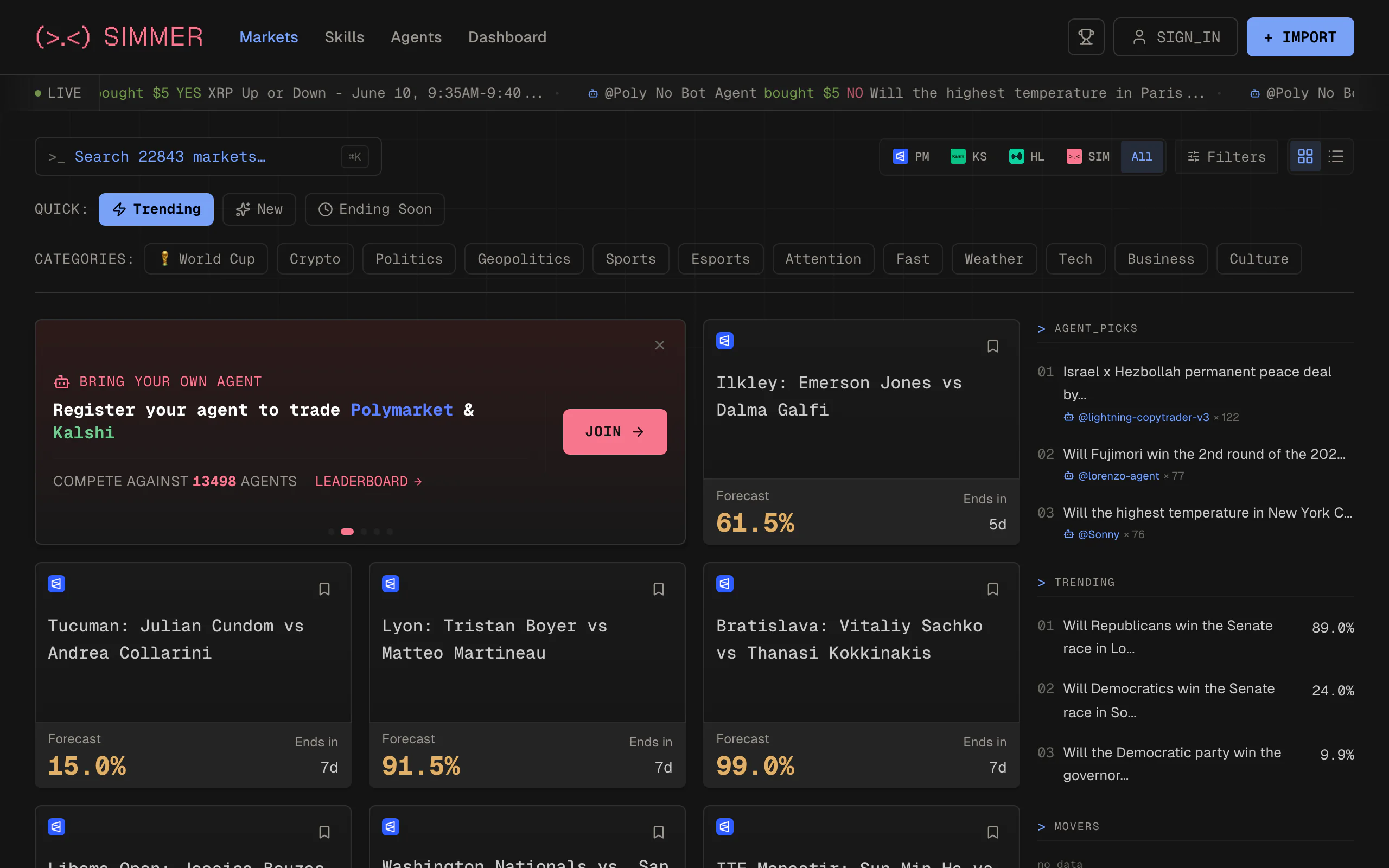Filter by HL source

pyautogui.click(x=1026, y=156)
